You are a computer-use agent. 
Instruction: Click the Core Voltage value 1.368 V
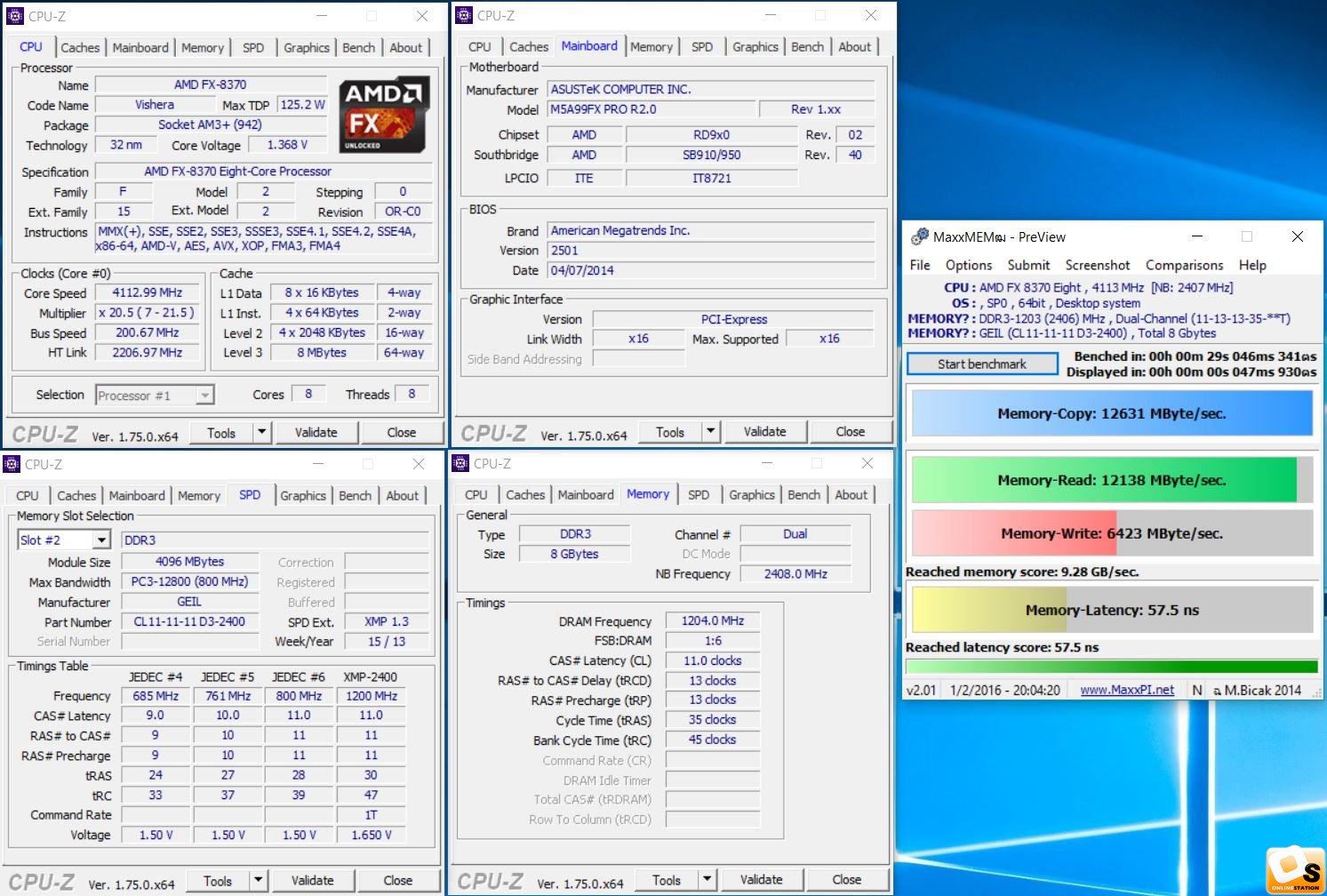point(287,145)
